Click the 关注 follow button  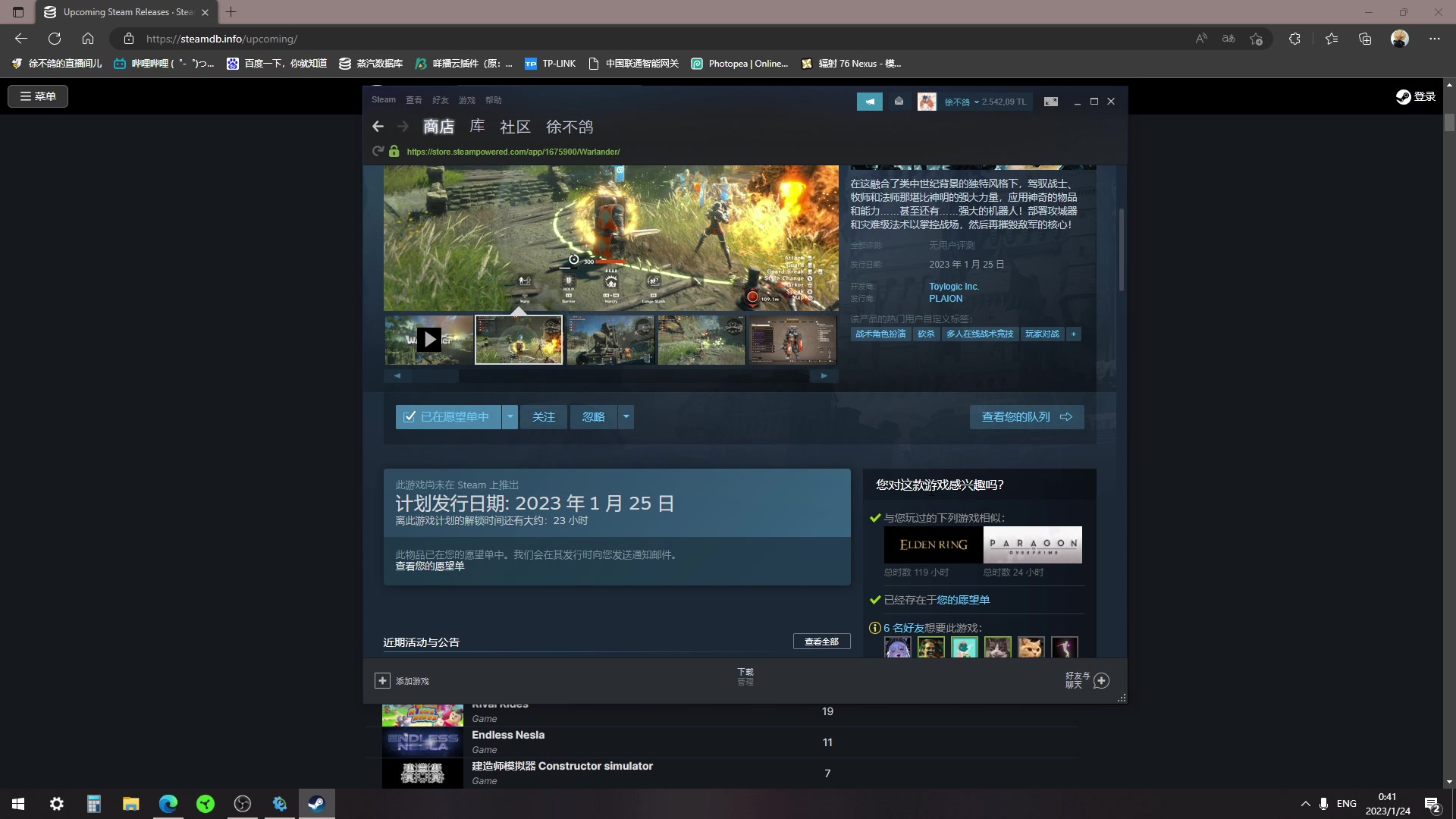tap(544, 417)
